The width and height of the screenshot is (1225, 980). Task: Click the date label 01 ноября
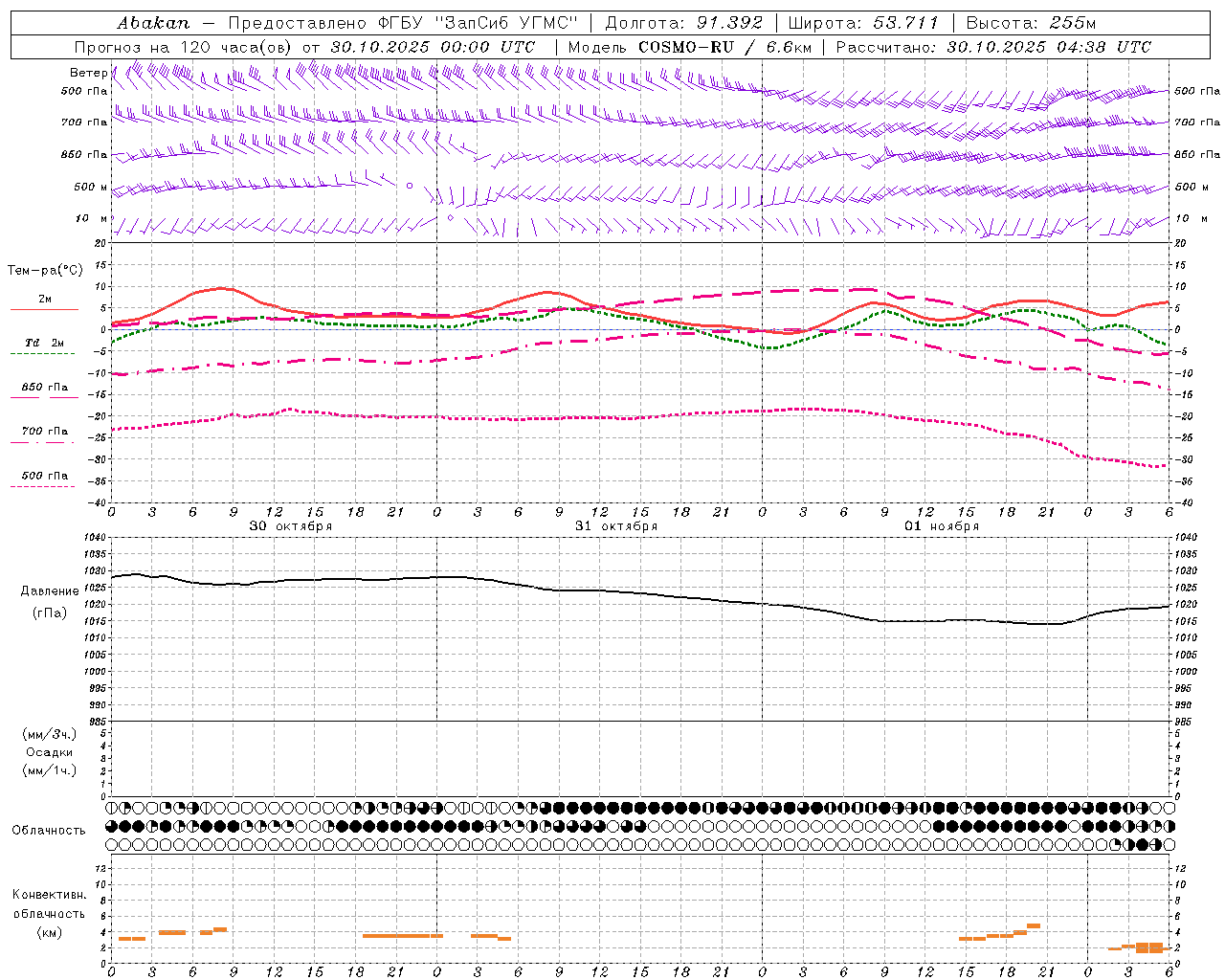click(x=942, y=526)
